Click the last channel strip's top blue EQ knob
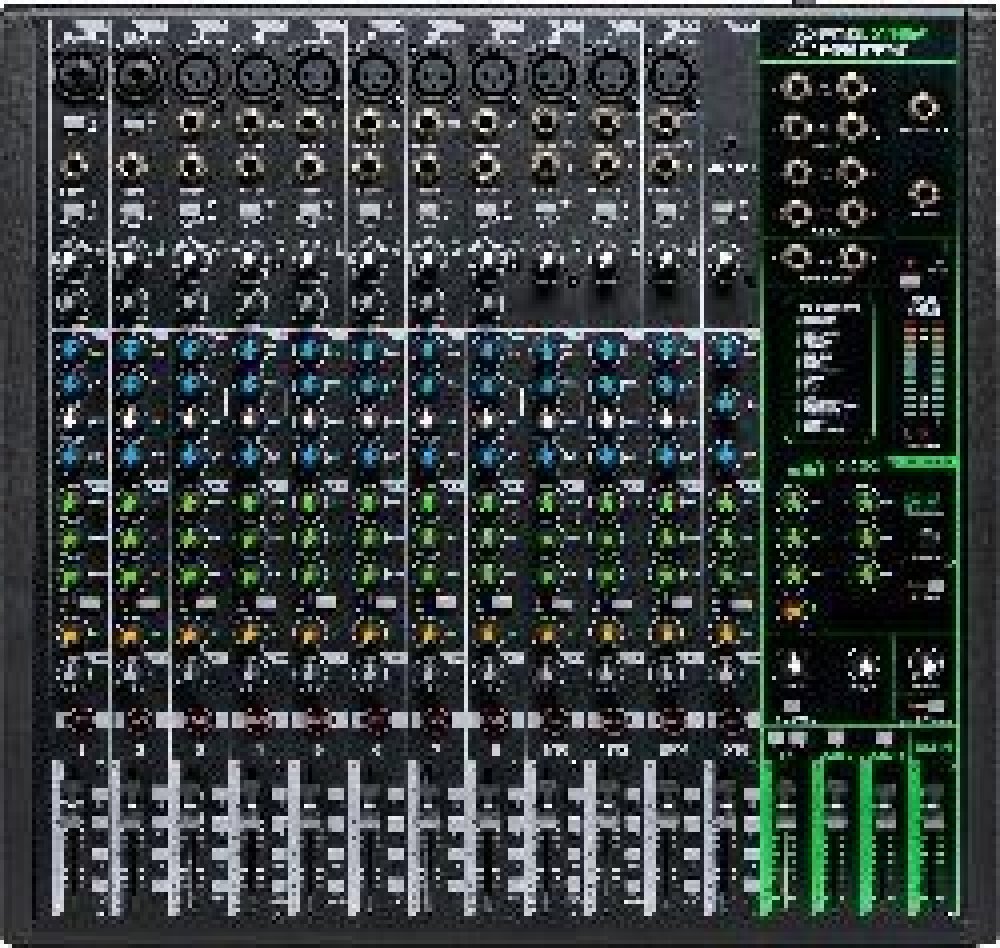 pos(727,349)
